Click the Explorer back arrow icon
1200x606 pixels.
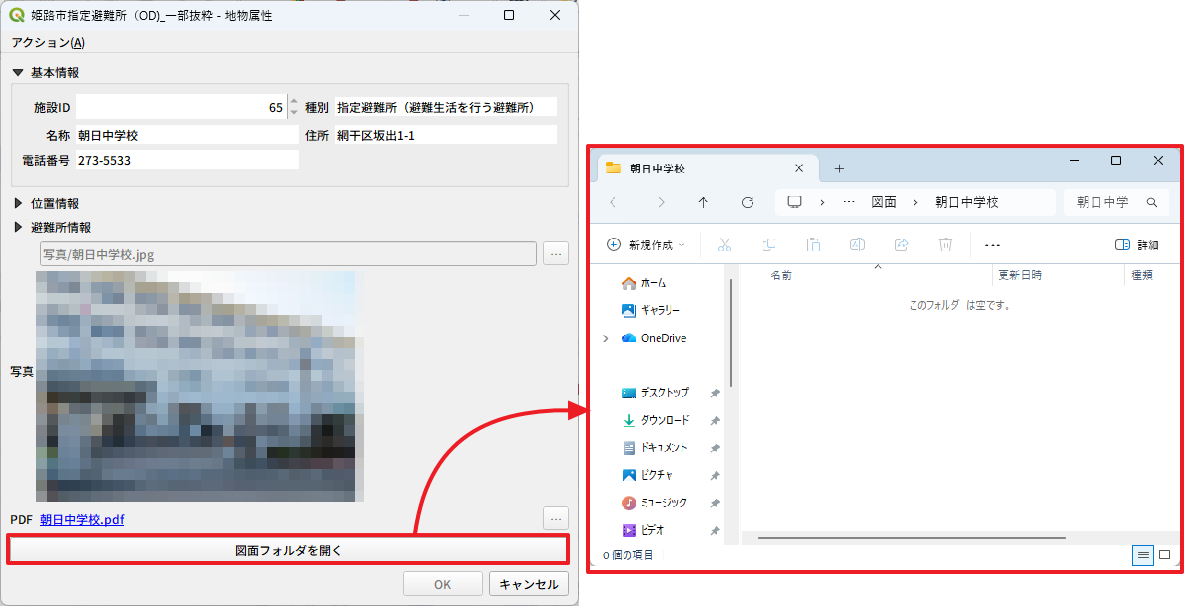(x=613, y=202)
